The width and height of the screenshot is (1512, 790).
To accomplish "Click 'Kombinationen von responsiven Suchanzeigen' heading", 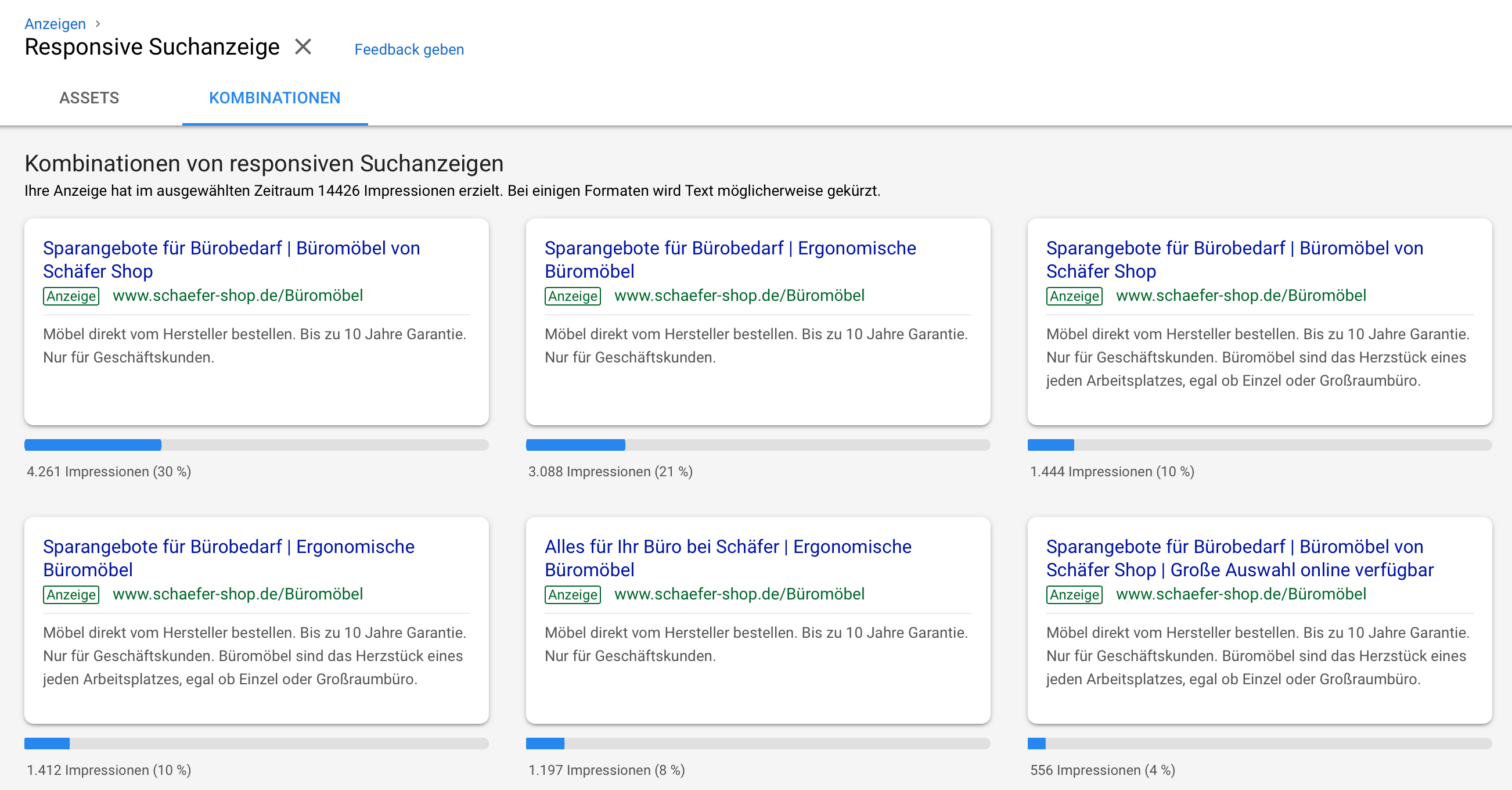I will 264,163.
